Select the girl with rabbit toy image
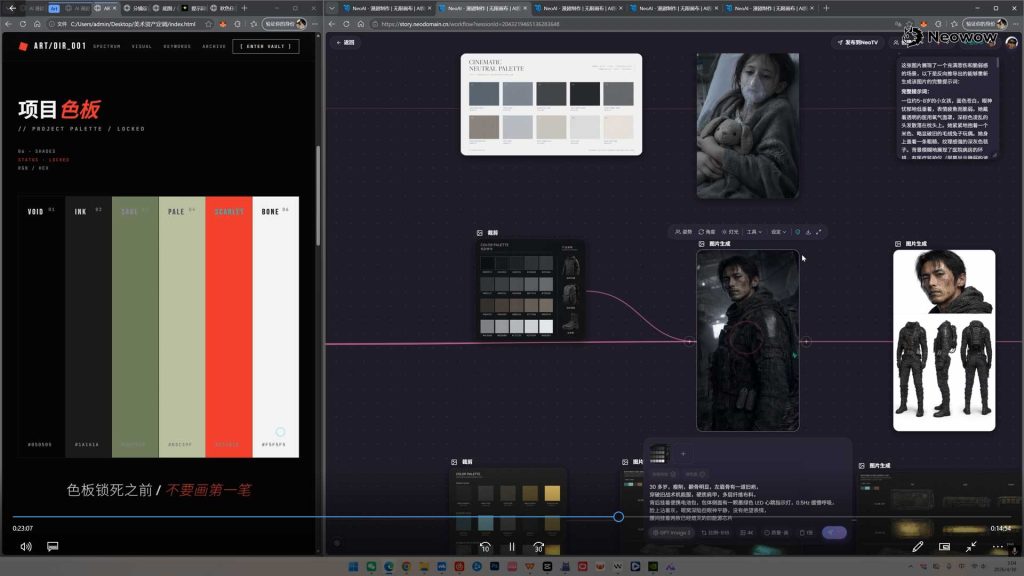The width and height of the screenshot is (1024, 576). (747, 126)
